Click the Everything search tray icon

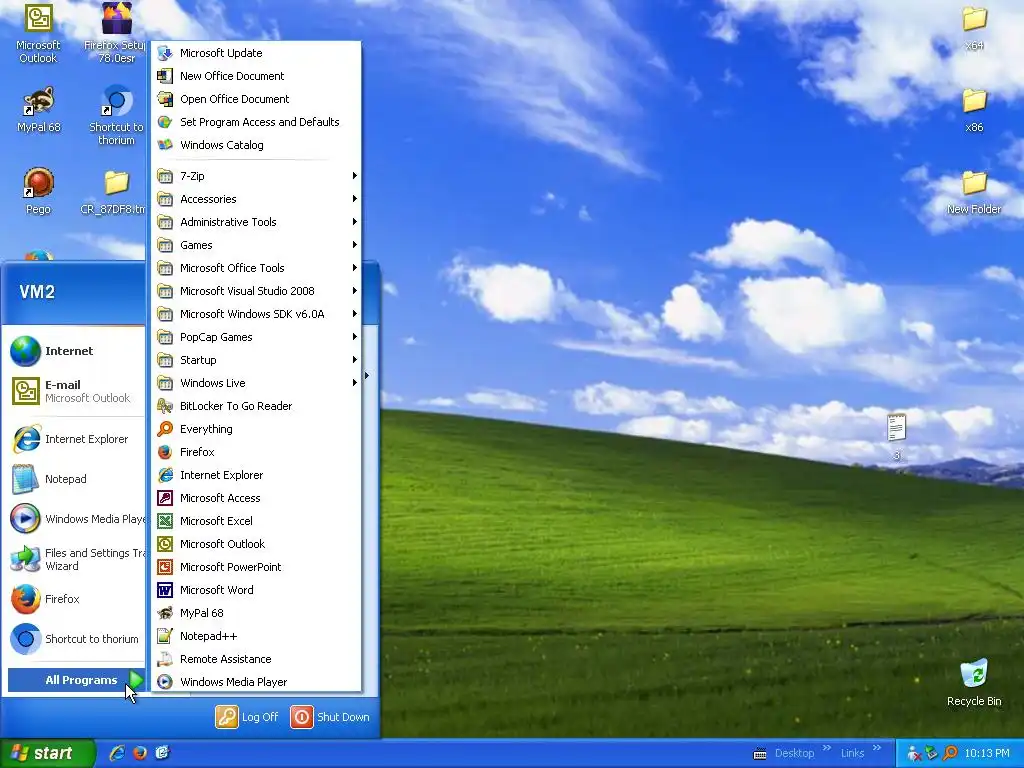[x=950, y=753]
